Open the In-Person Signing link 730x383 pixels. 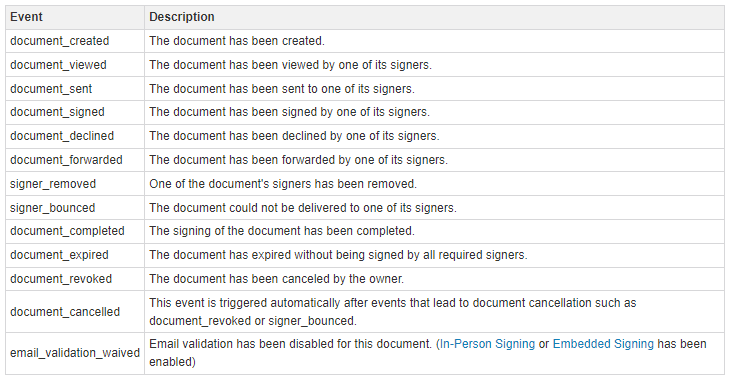pos(487,344)
